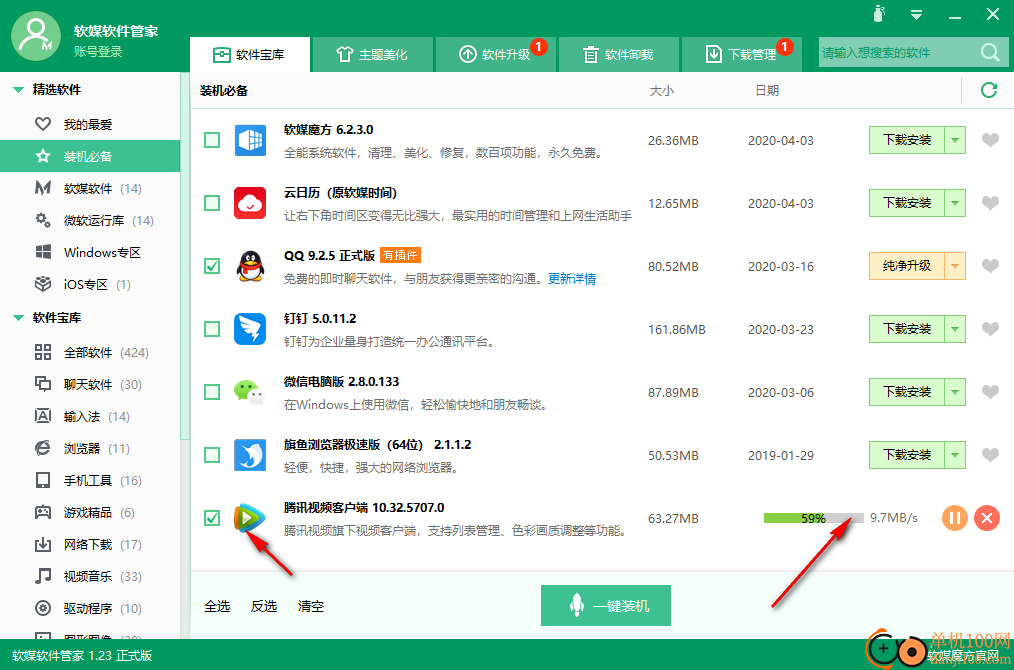Image resolution: width=1014 pixels, height=670 pixels.
Task: Switch to 主题美化 tab
Action: (x=372, y=54)
